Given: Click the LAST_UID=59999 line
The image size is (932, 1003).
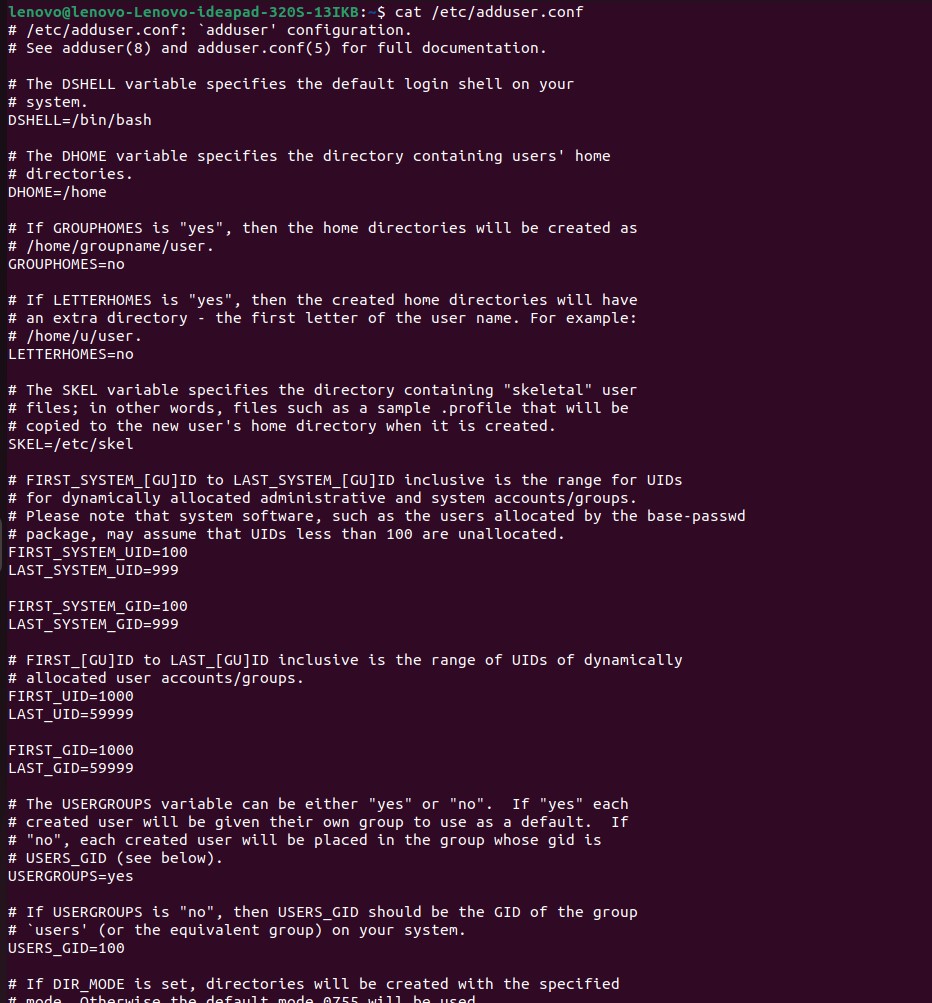Looking at the screenshot, I should [71, 714].
